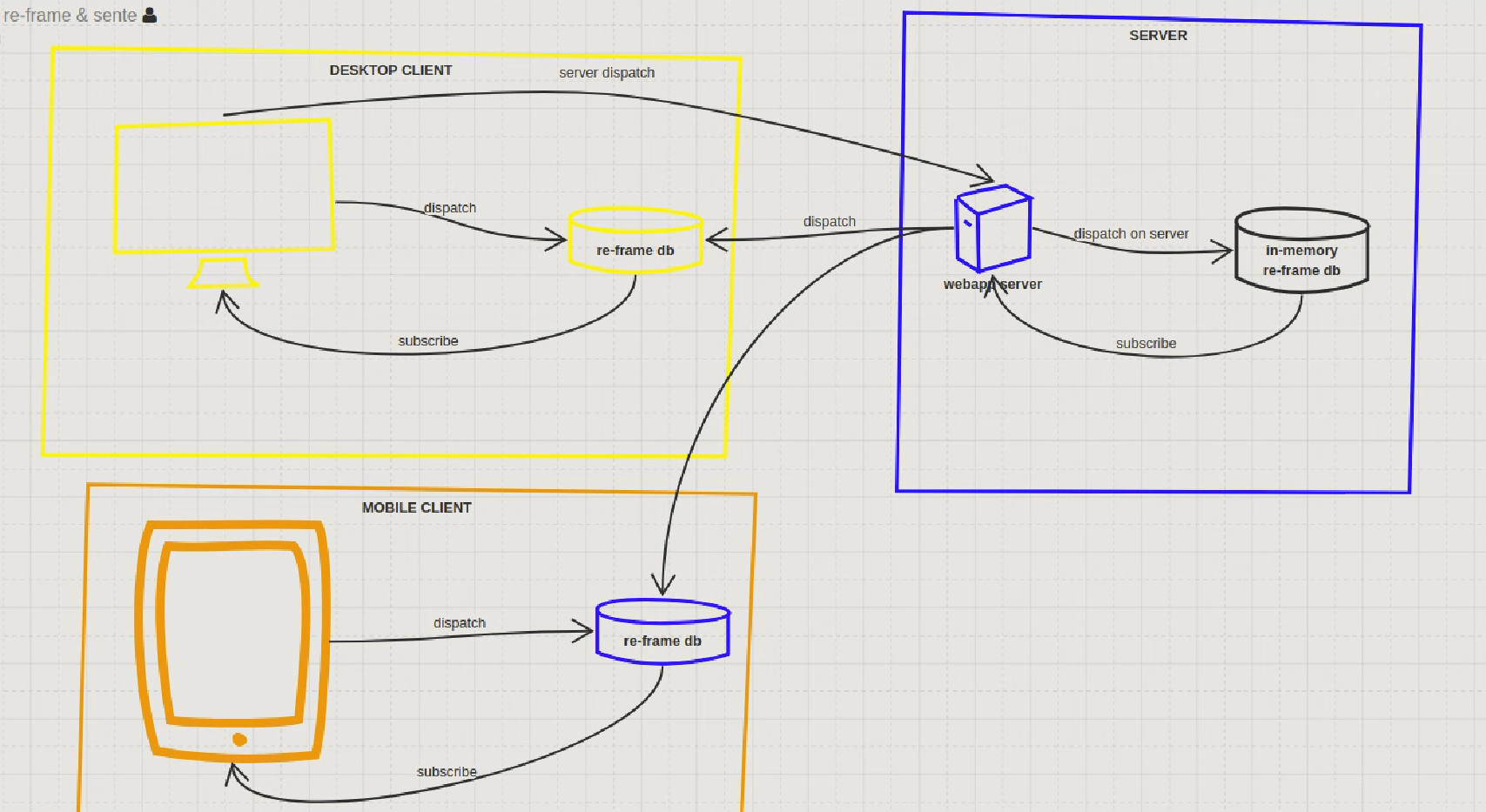1486x812 pixels.
Task: Click the 're-frame & sente' diagram title
Action: pyautogui.click(x=70, y=16)
